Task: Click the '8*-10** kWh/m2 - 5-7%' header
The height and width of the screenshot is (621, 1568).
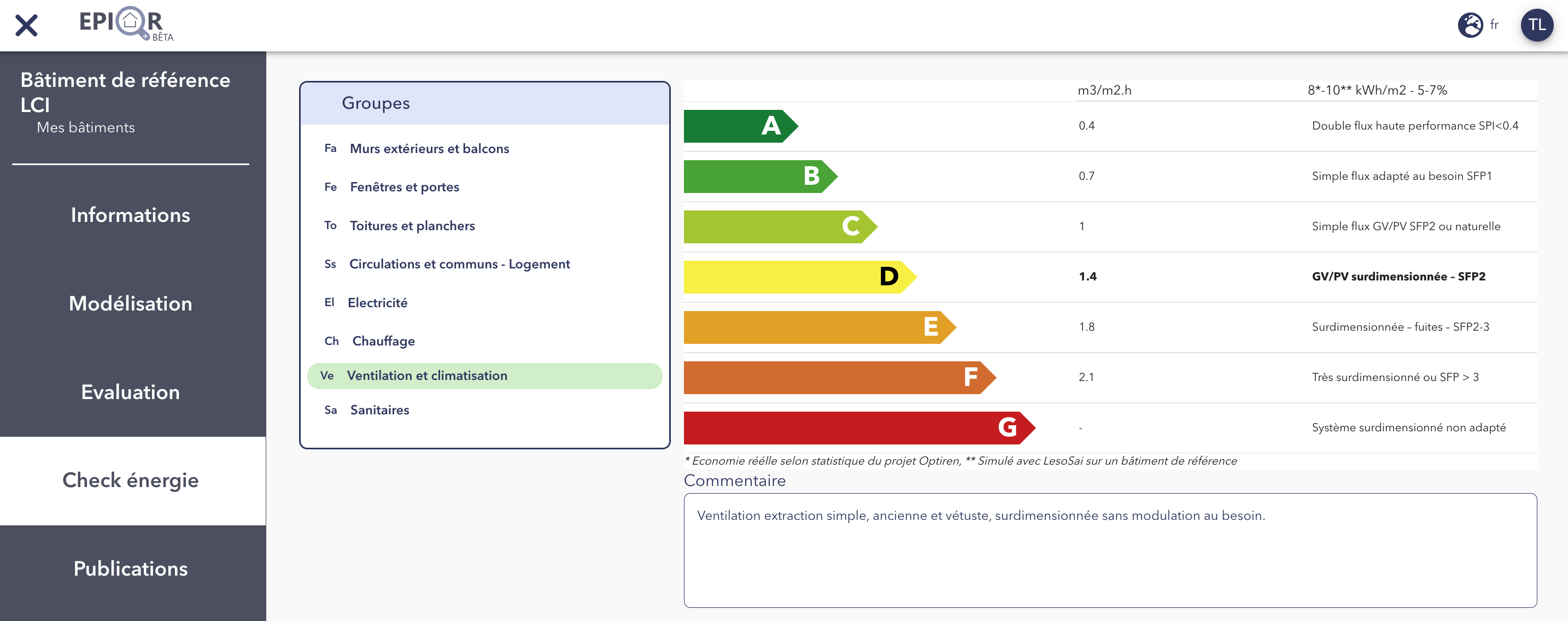Action: coord(1377,91)
